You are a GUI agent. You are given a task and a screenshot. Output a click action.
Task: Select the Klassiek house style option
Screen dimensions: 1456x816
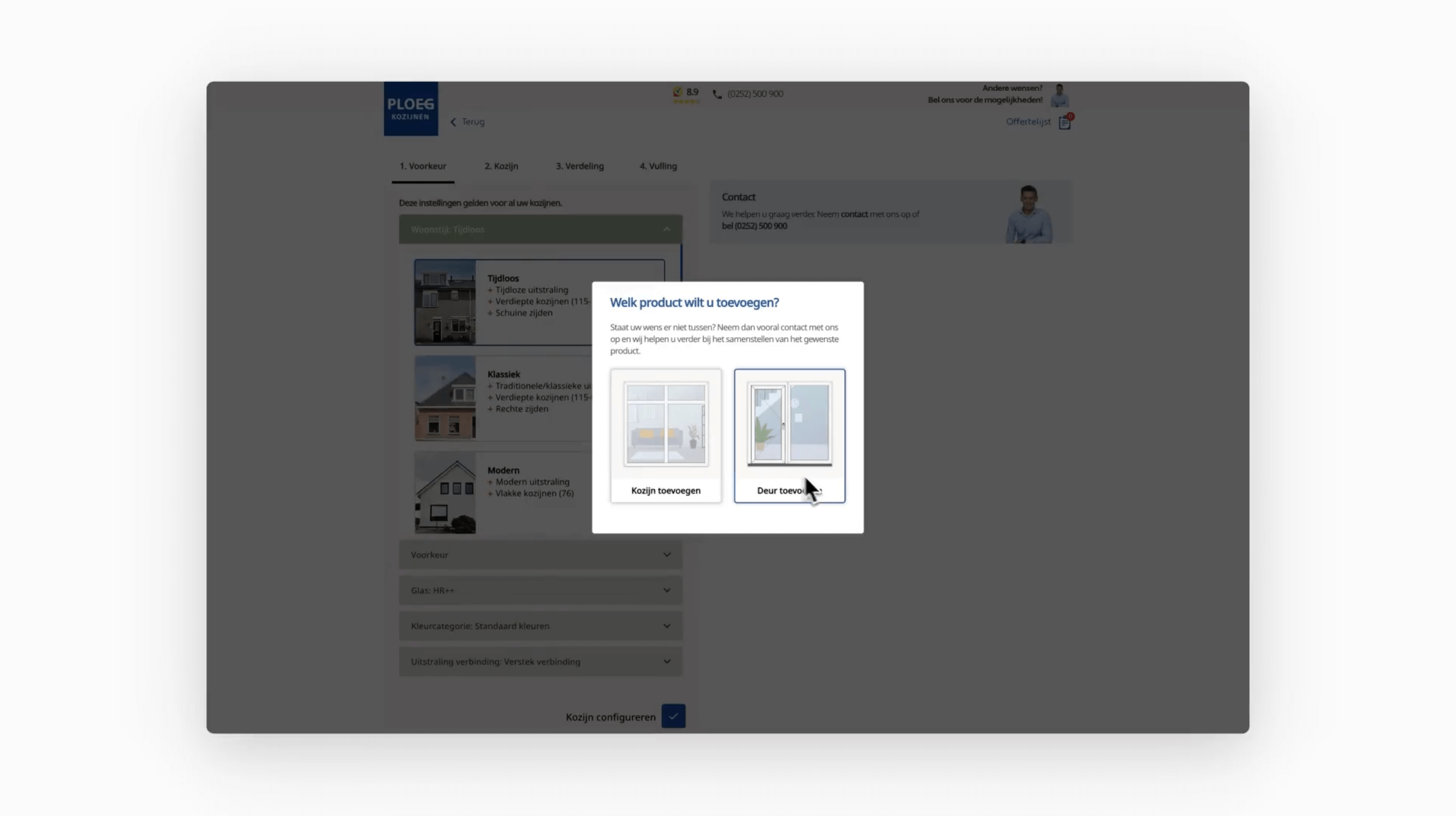[509, 398]
